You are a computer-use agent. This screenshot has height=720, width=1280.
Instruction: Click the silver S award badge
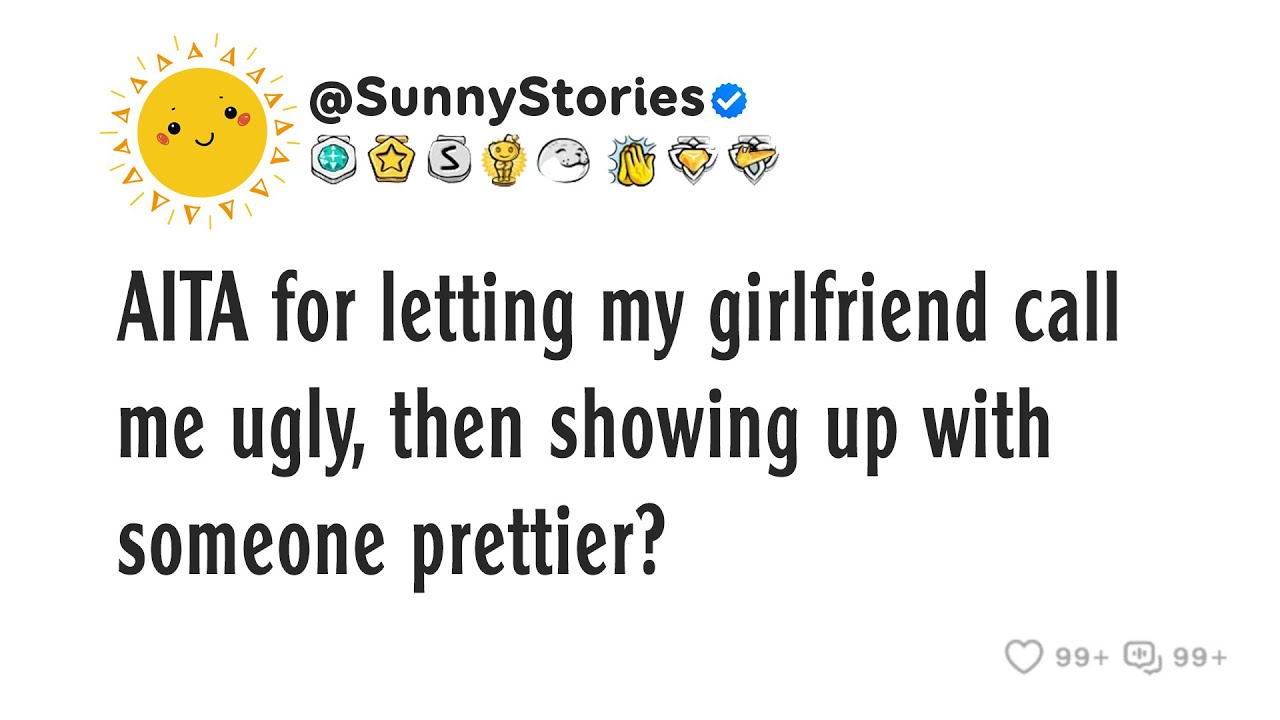[x=446, y=160]
